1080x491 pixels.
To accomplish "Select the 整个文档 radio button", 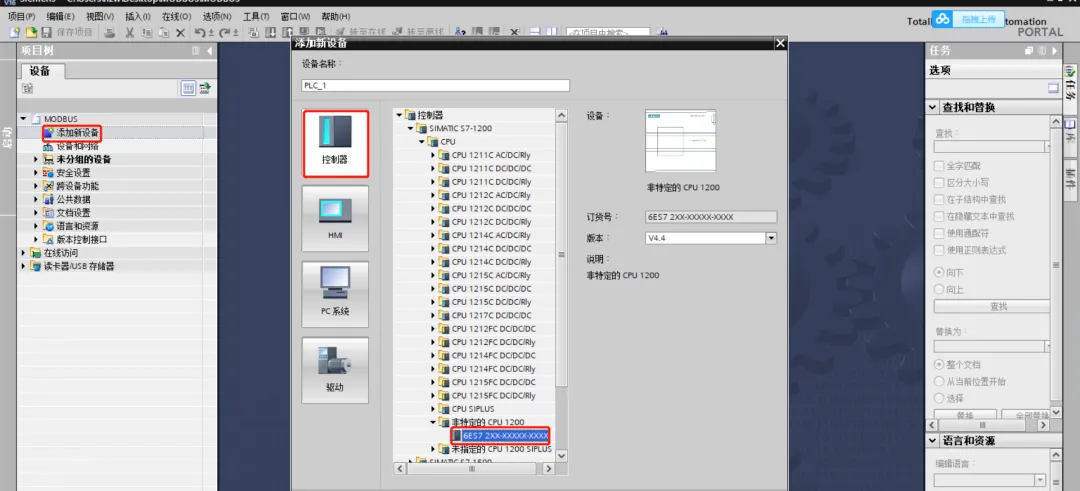I will tap(939, 365).
